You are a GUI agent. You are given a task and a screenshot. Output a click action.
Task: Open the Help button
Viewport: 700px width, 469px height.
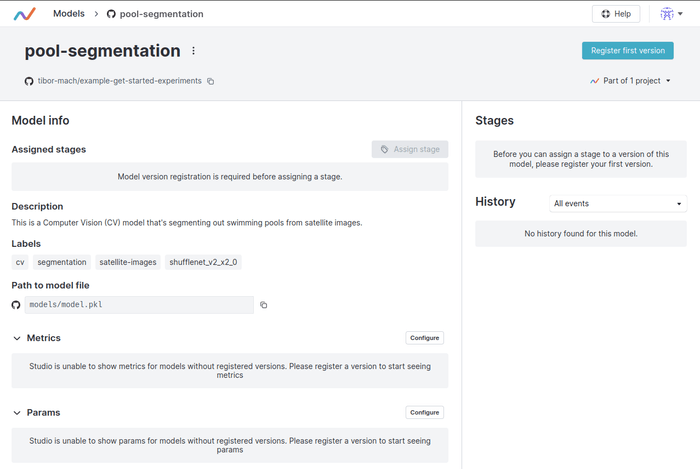pos(615,14)
